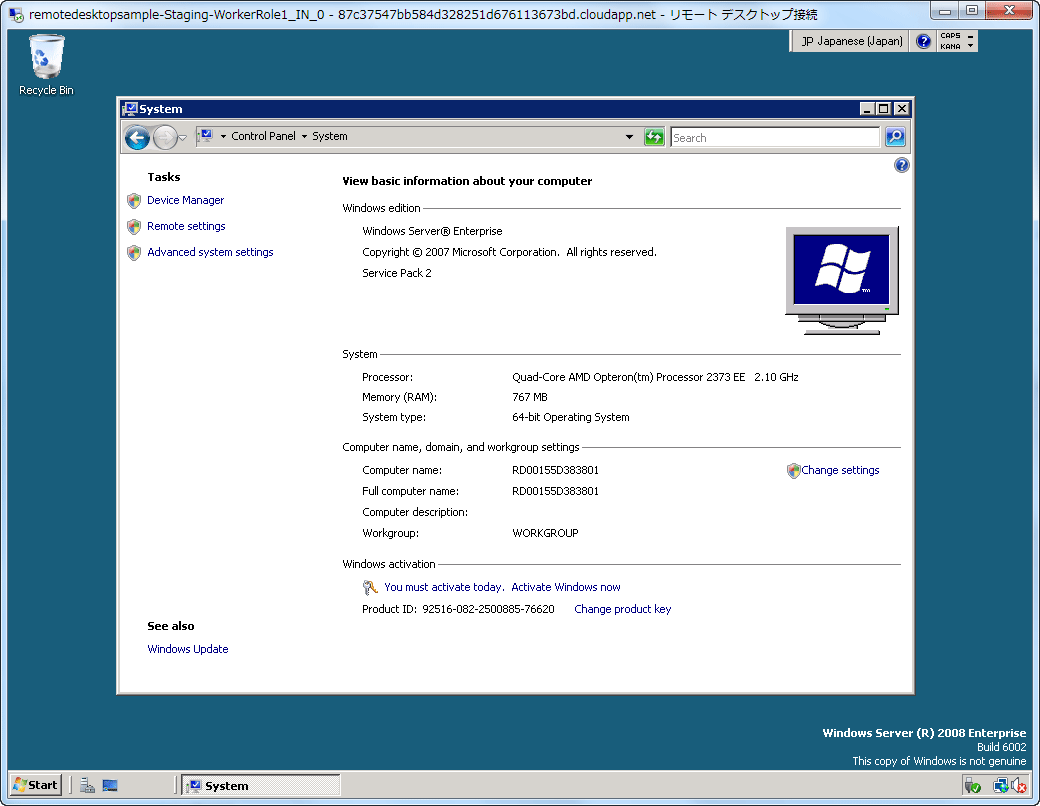
Task: Click the muted volume tray icon
Action: pos(1019,786)
